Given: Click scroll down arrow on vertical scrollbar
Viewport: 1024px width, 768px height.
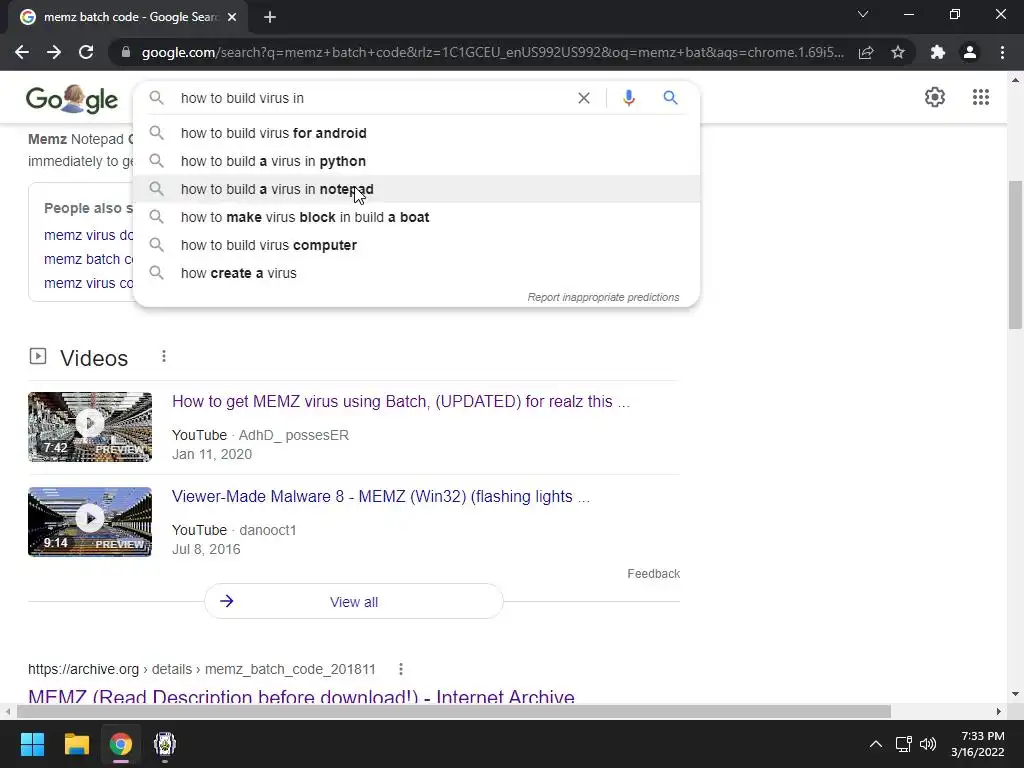Looking at the screenshot, I should click(1015, 694).
